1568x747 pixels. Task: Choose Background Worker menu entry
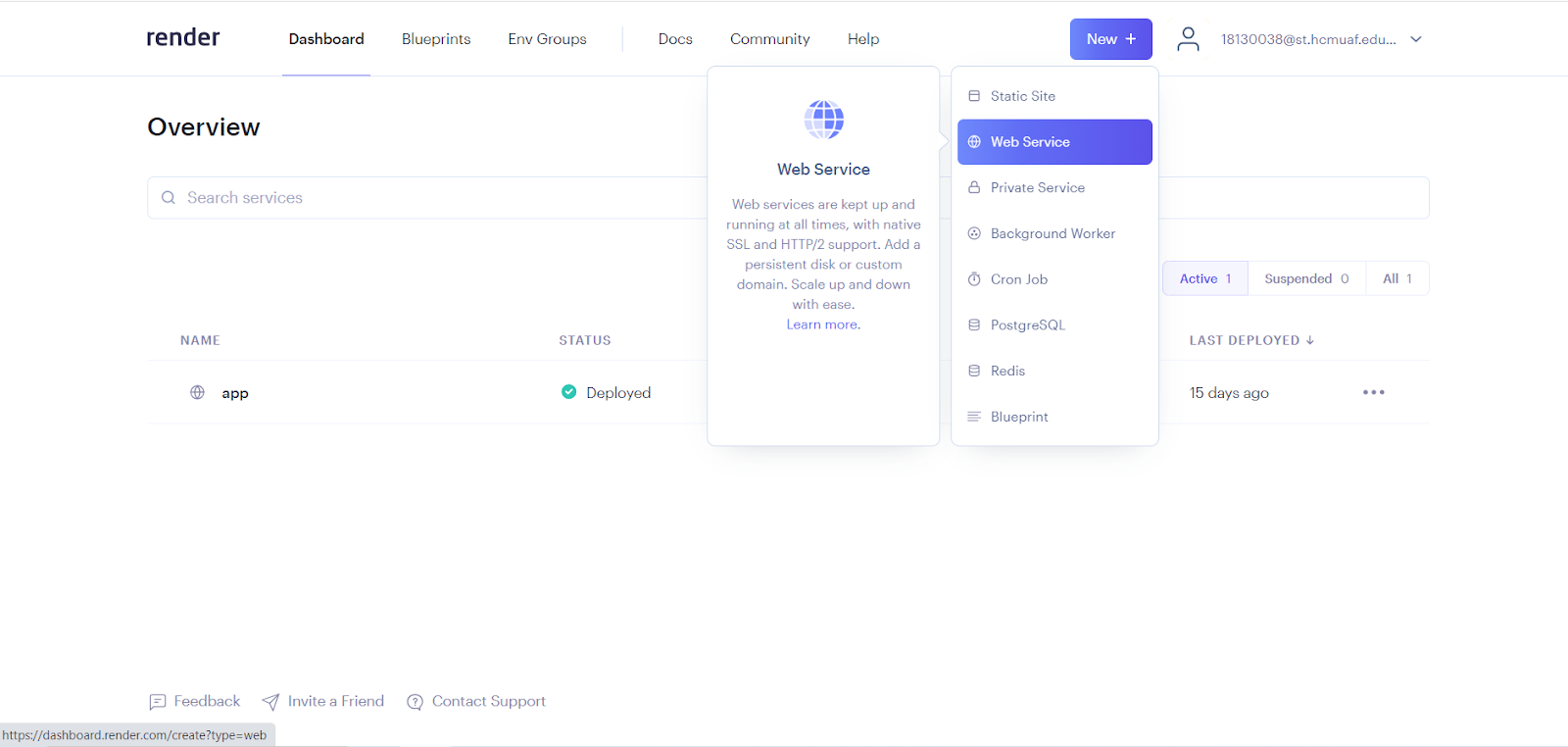pos(1054,233)
